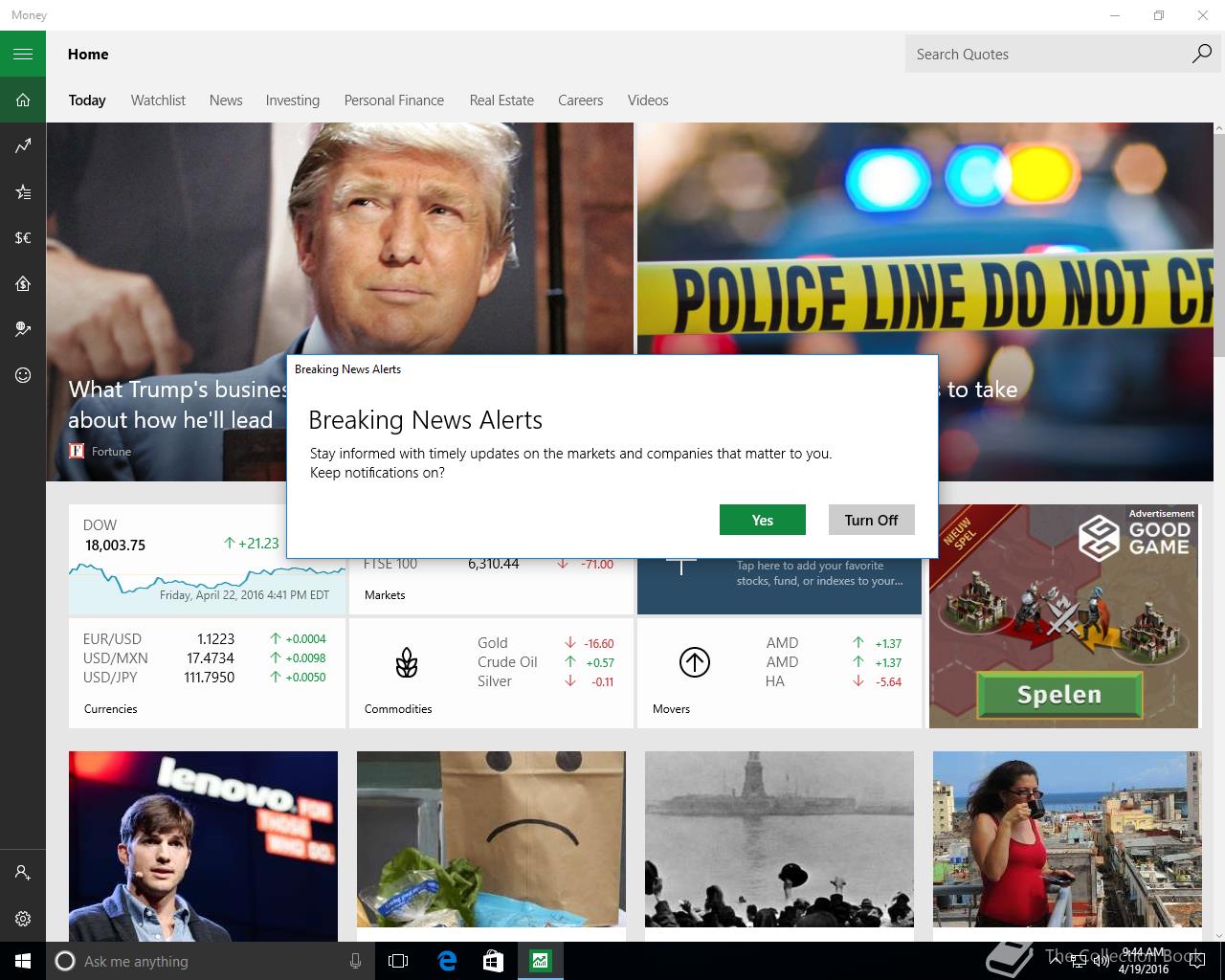Screen dimensions: 1225x980
Task: Click the Movers up-arrow circle icon
Action: click(695, 662)
